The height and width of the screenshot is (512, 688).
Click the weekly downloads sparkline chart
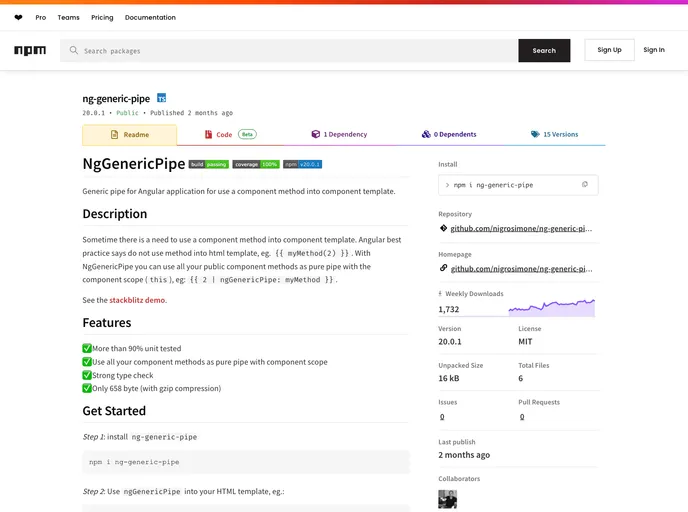click(x=551, y=308)
